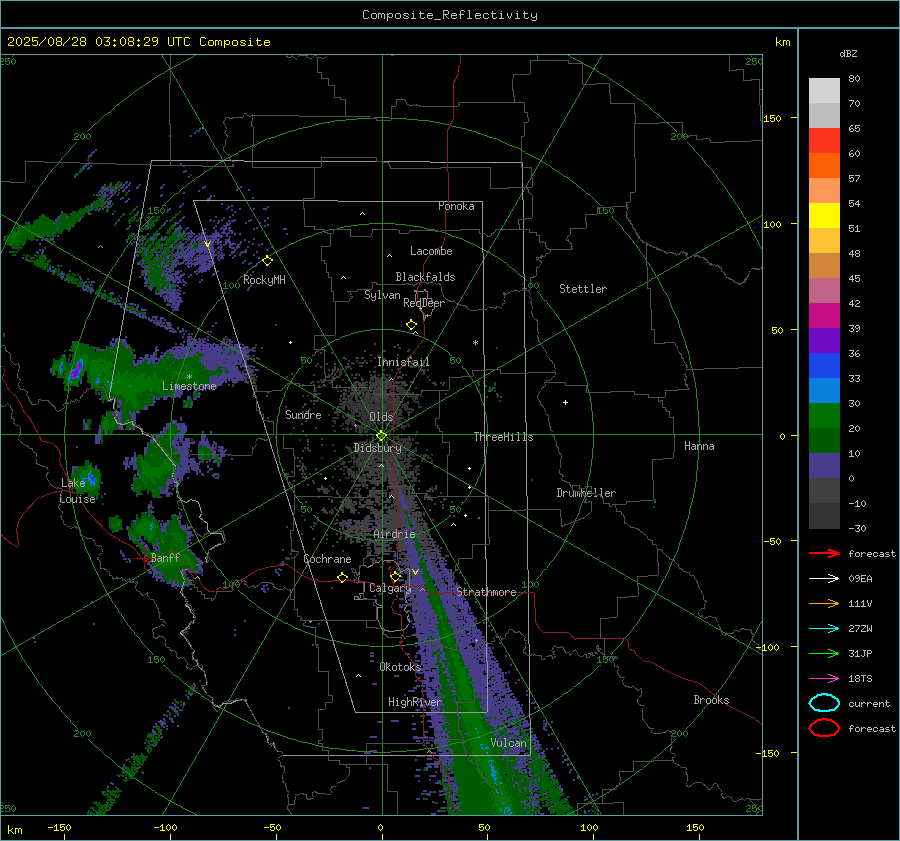Click the Sylvan label on the map
The width and height of the screenshot is (900, 841).
(x=382, y=295)
